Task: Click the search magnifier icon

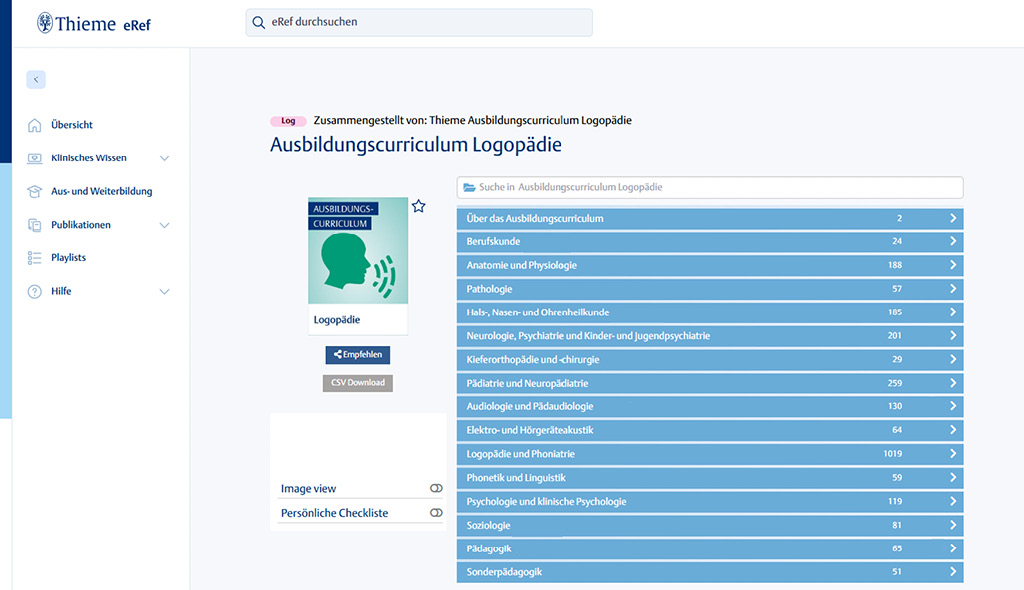Action: 259,22
